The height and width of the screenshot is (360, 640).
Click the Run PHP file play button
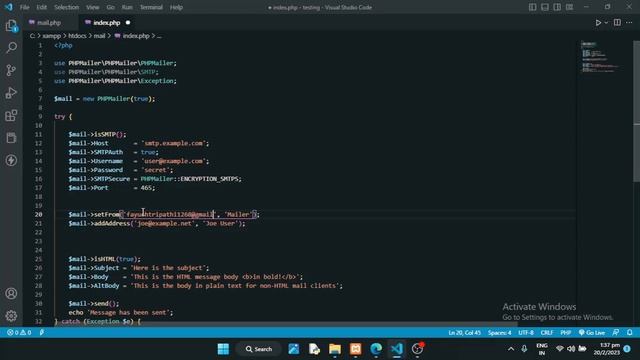click(598, 22)
